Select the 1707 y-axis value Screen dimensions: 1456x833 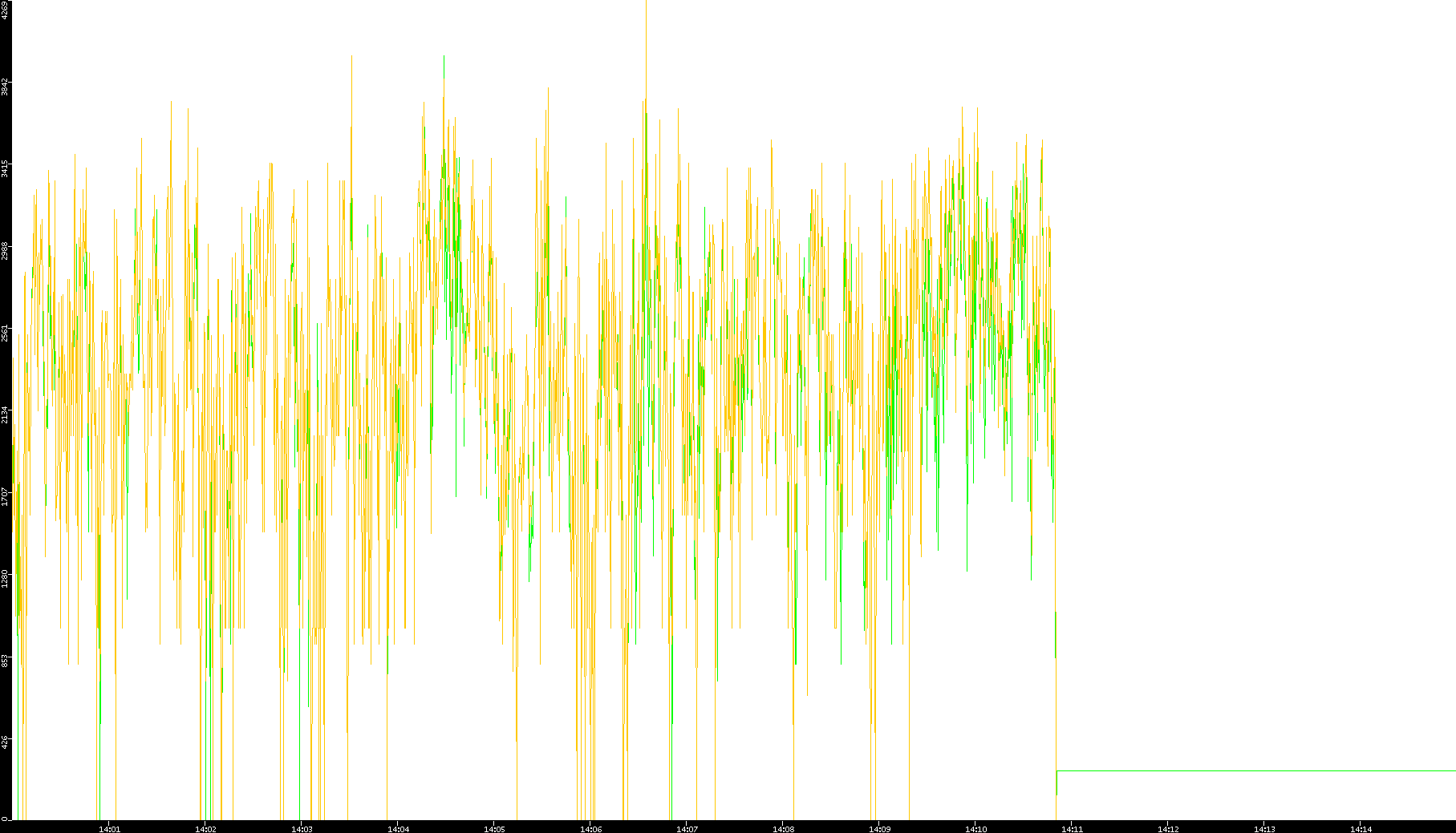5,496
